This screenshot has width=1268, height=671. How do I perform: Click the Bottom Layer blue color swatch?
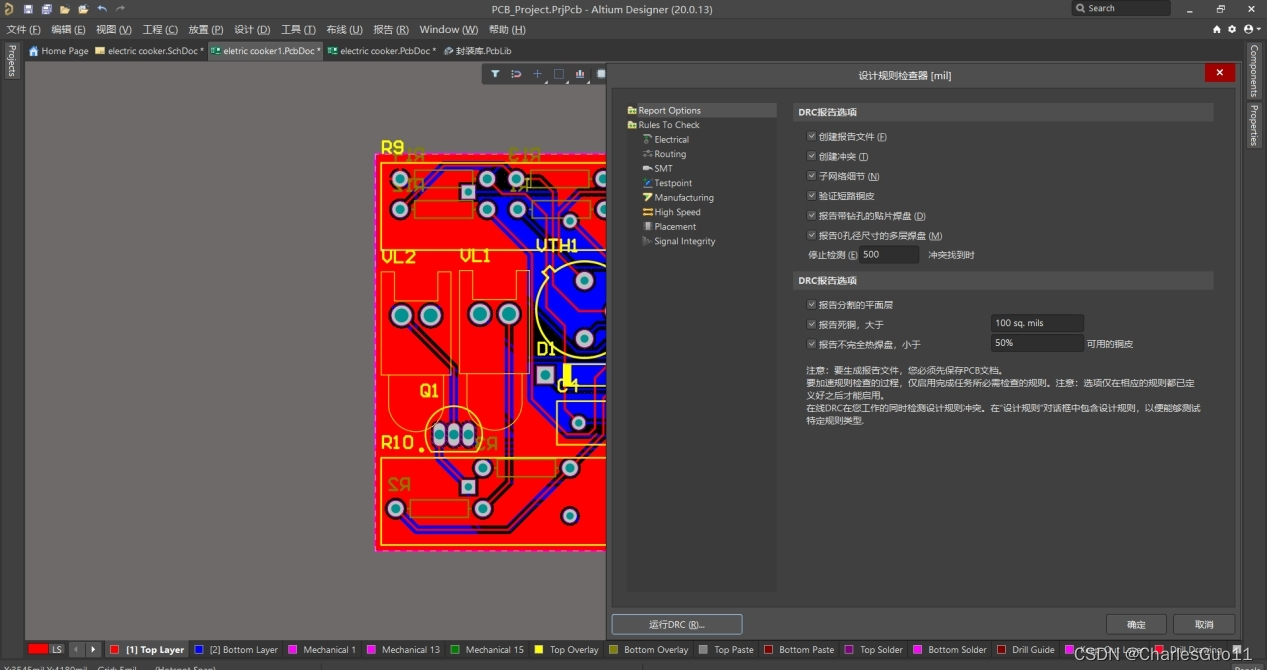point(199,650)
